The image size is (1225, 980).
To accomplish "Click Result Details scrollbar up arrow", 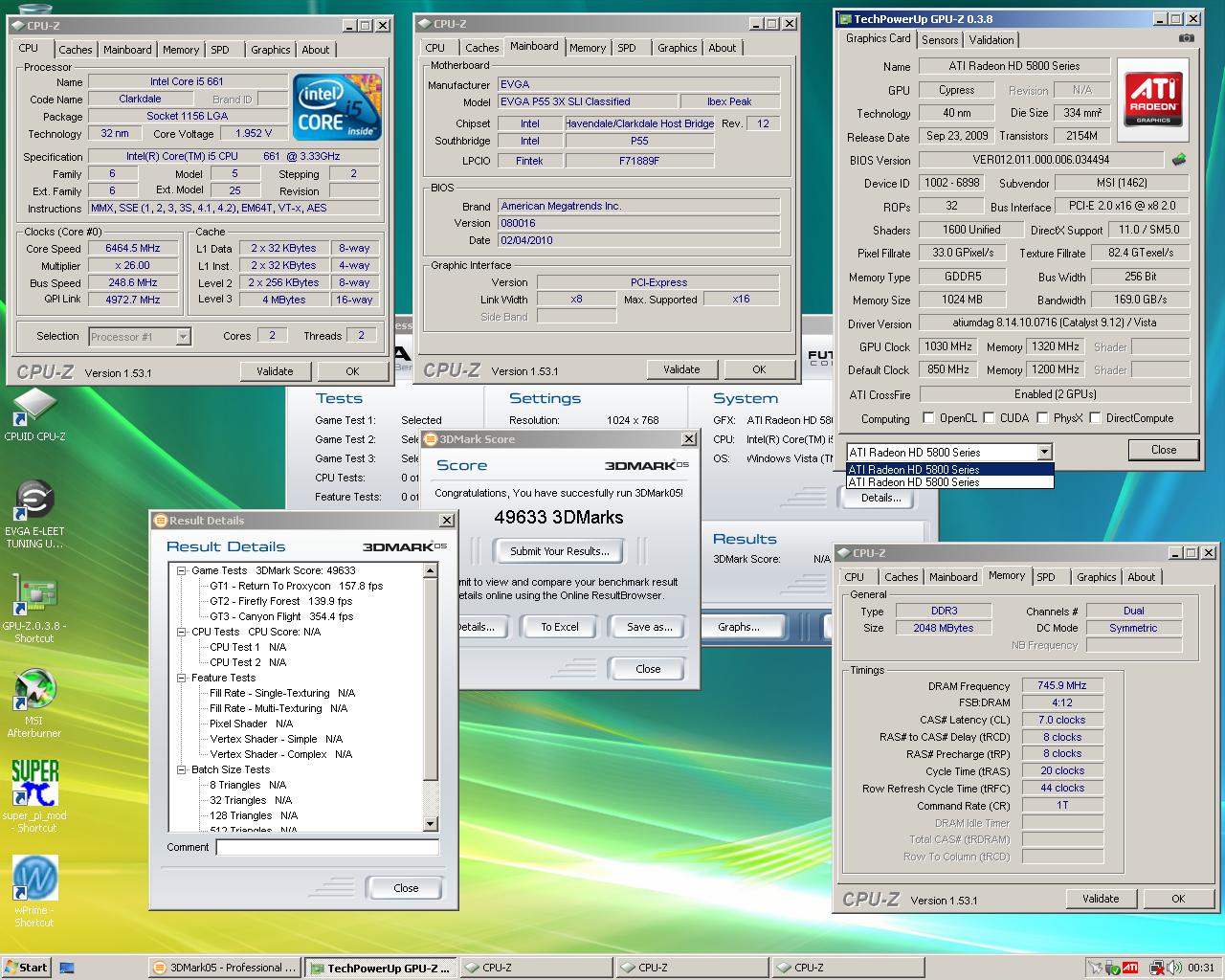I will [430, 571].
